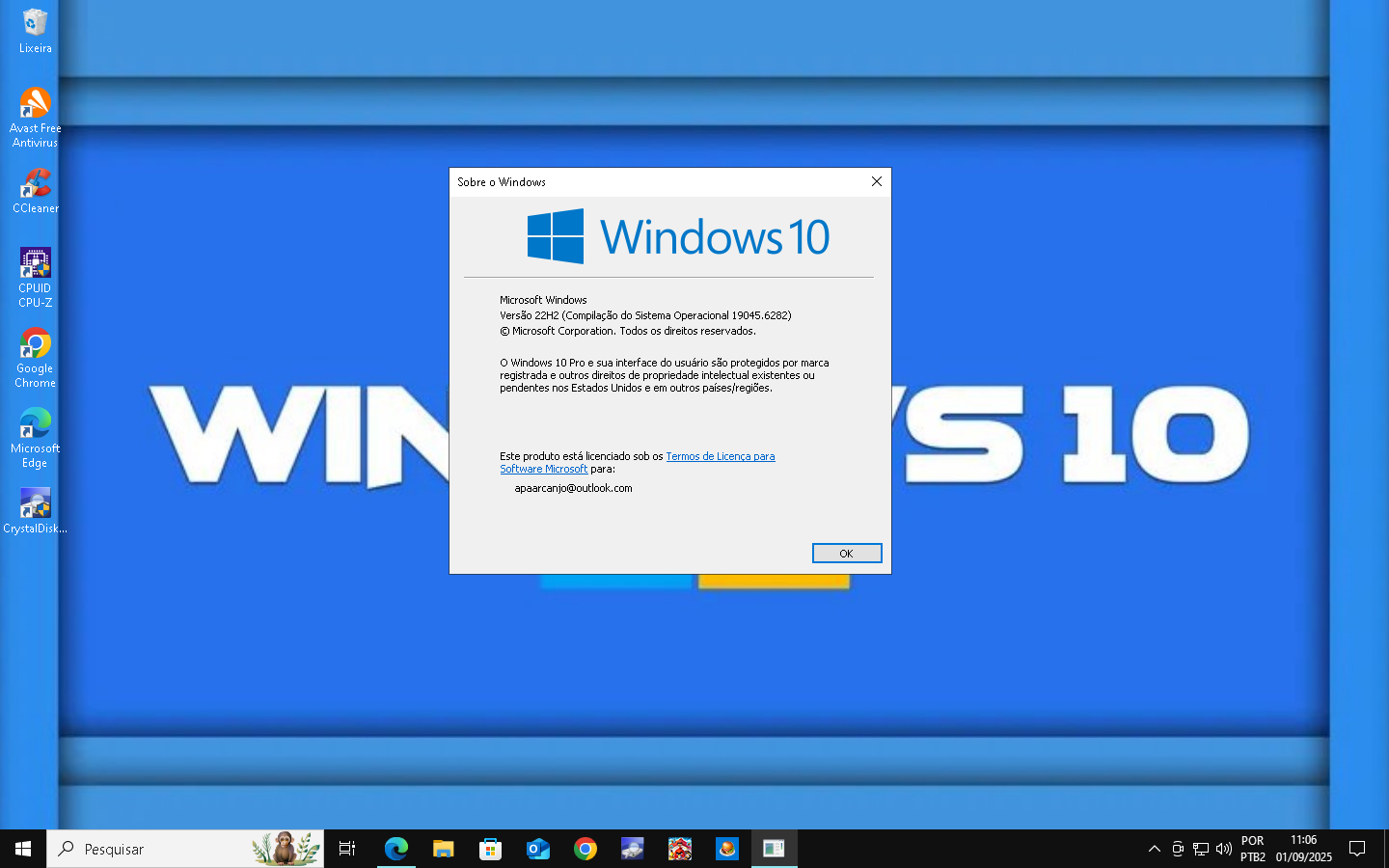
Task: Open the Lixeira desktop icon
Action: [x=35, y=31]
